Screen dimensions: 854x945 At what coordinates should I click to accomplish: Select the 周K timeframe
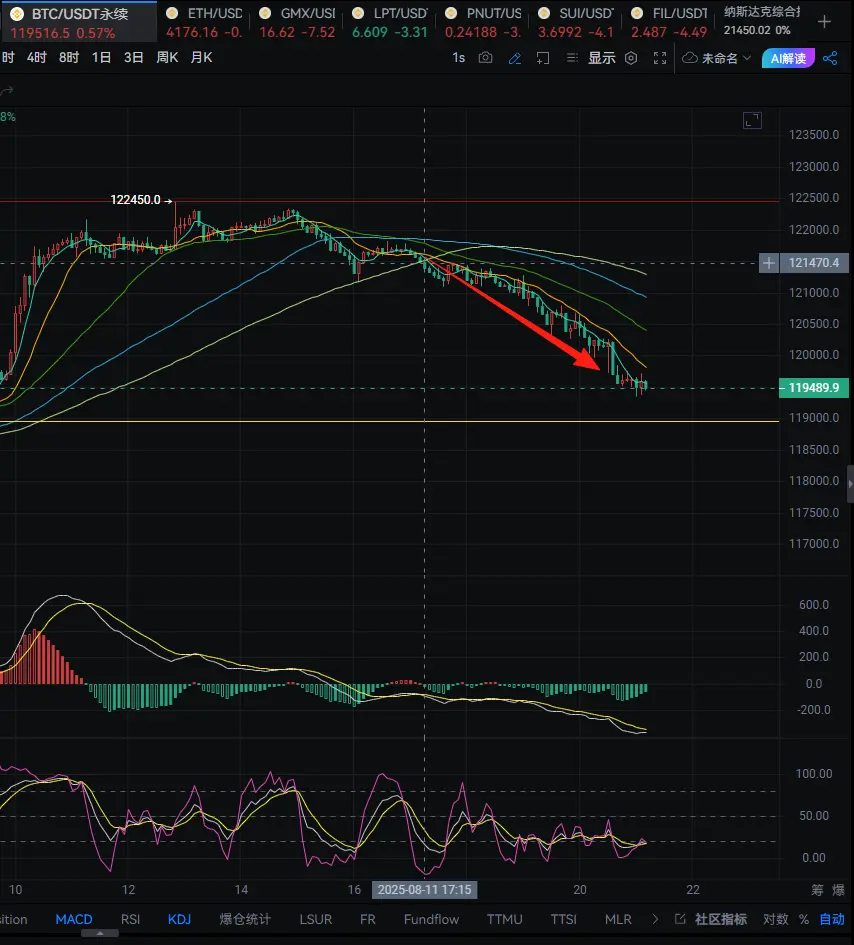167,57
